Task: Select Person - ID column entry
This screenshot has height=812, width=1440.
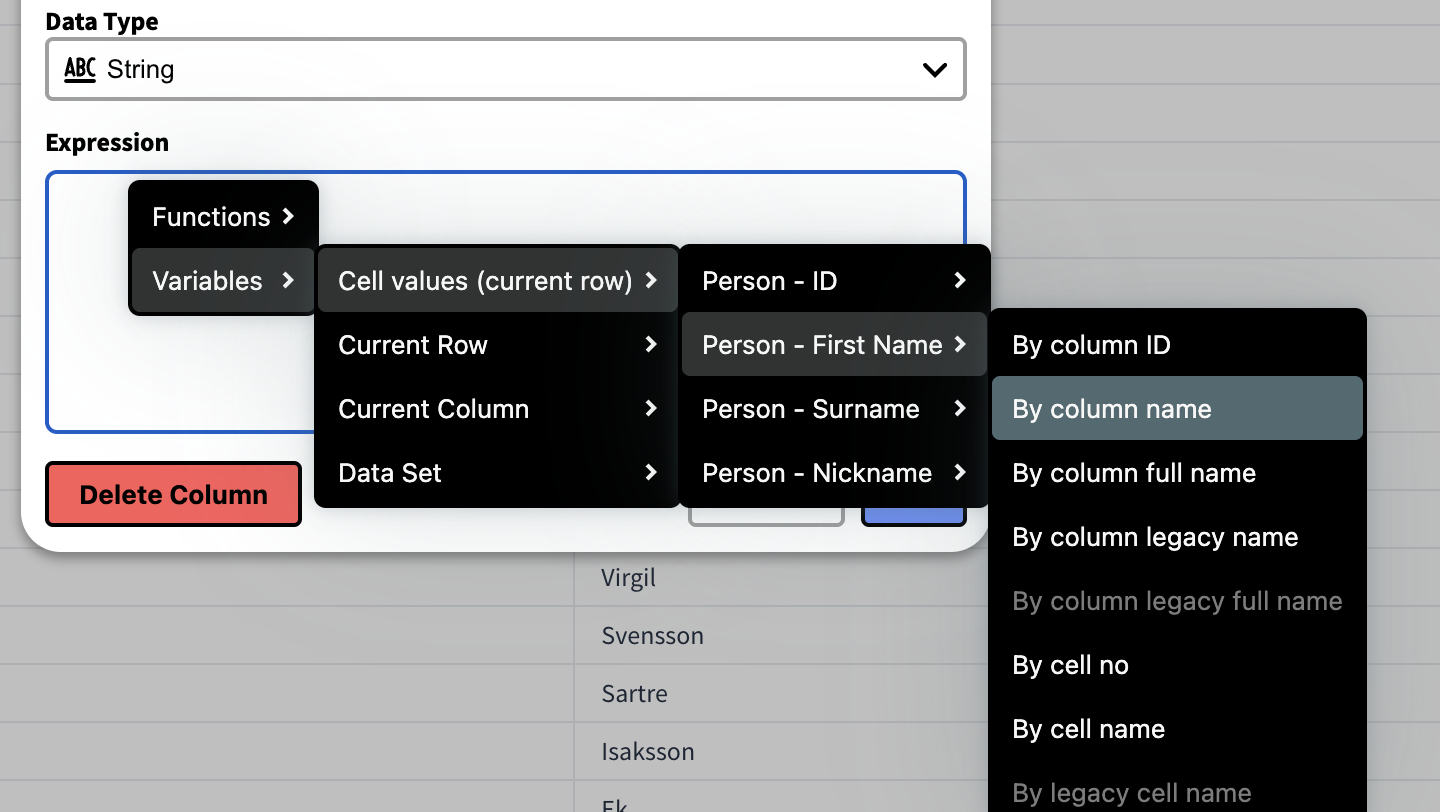Action: 834,281
